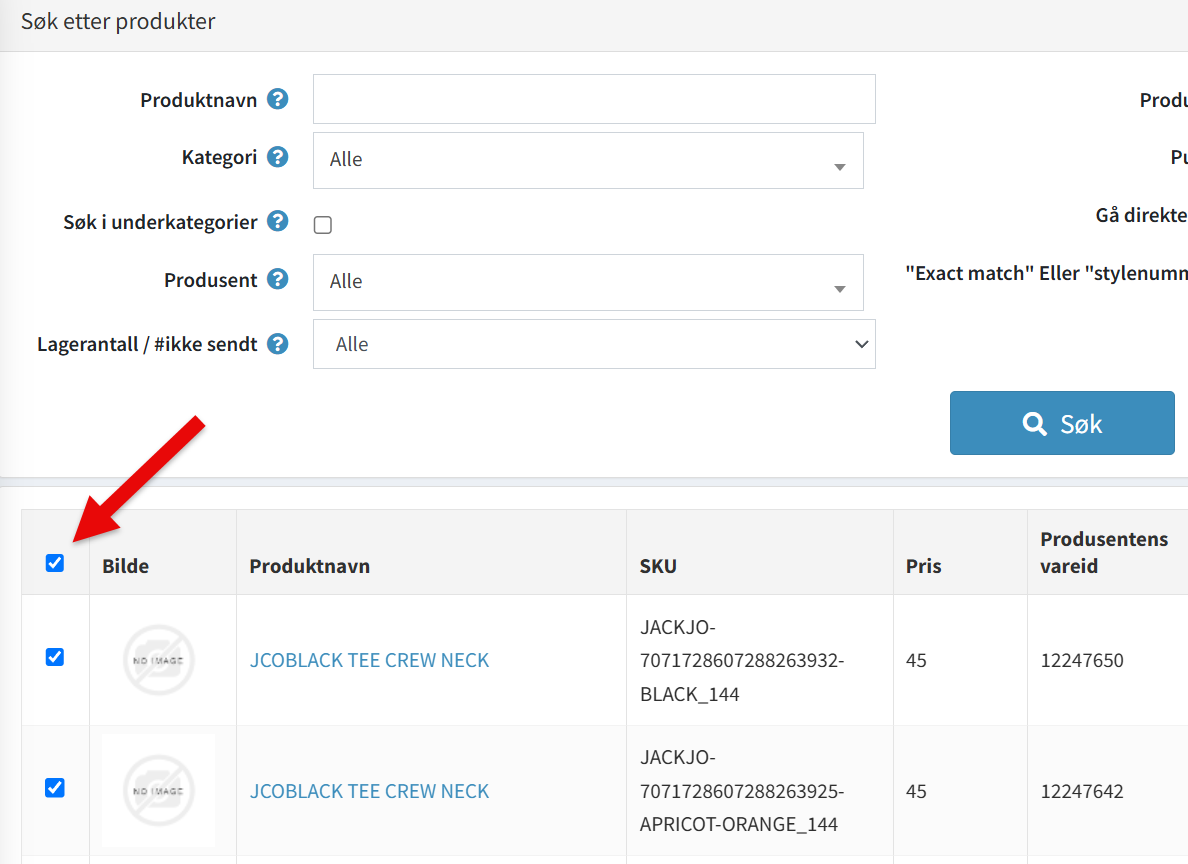This screenshot has width=1188, height=864.
Task: Expand the Lagerantall / #ikke sendt select
Action: (593, 344)
